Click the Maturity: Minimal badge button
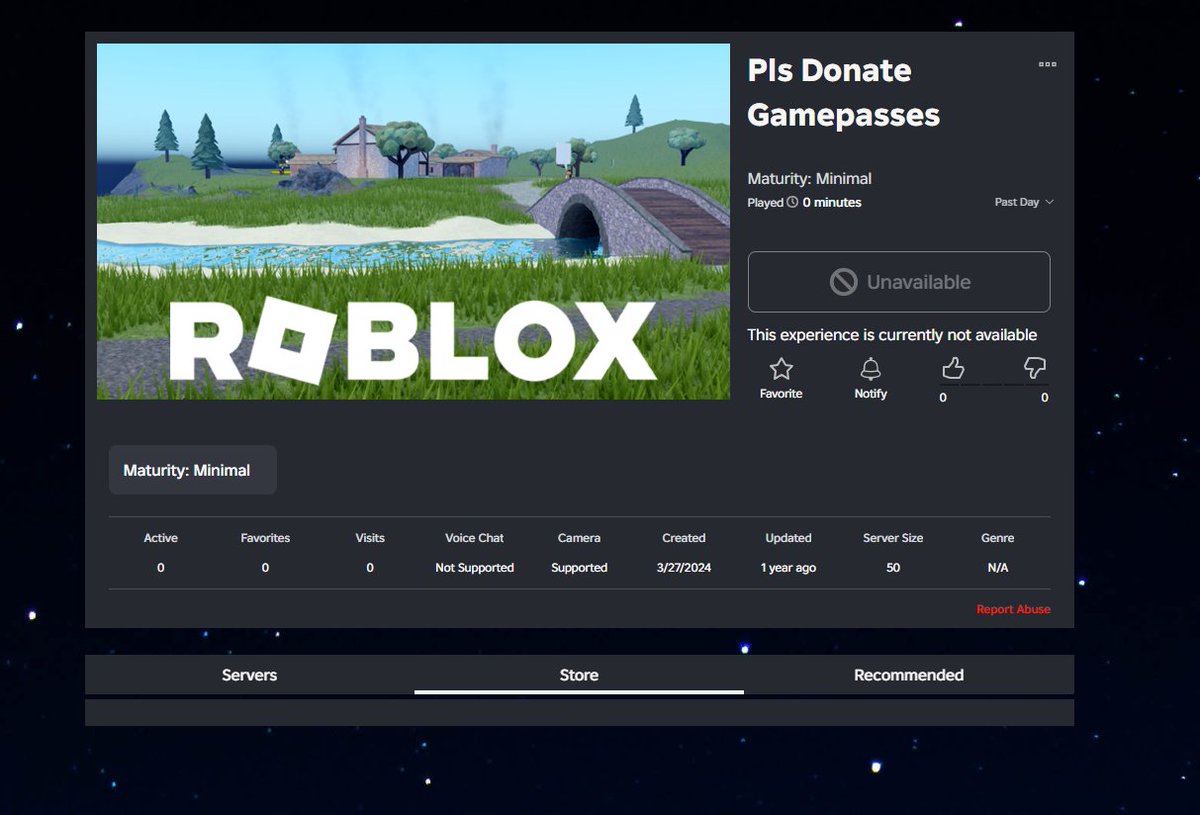Image resolution: width=1200 pixels, height=815 pixels. click(x=192, y=470)
